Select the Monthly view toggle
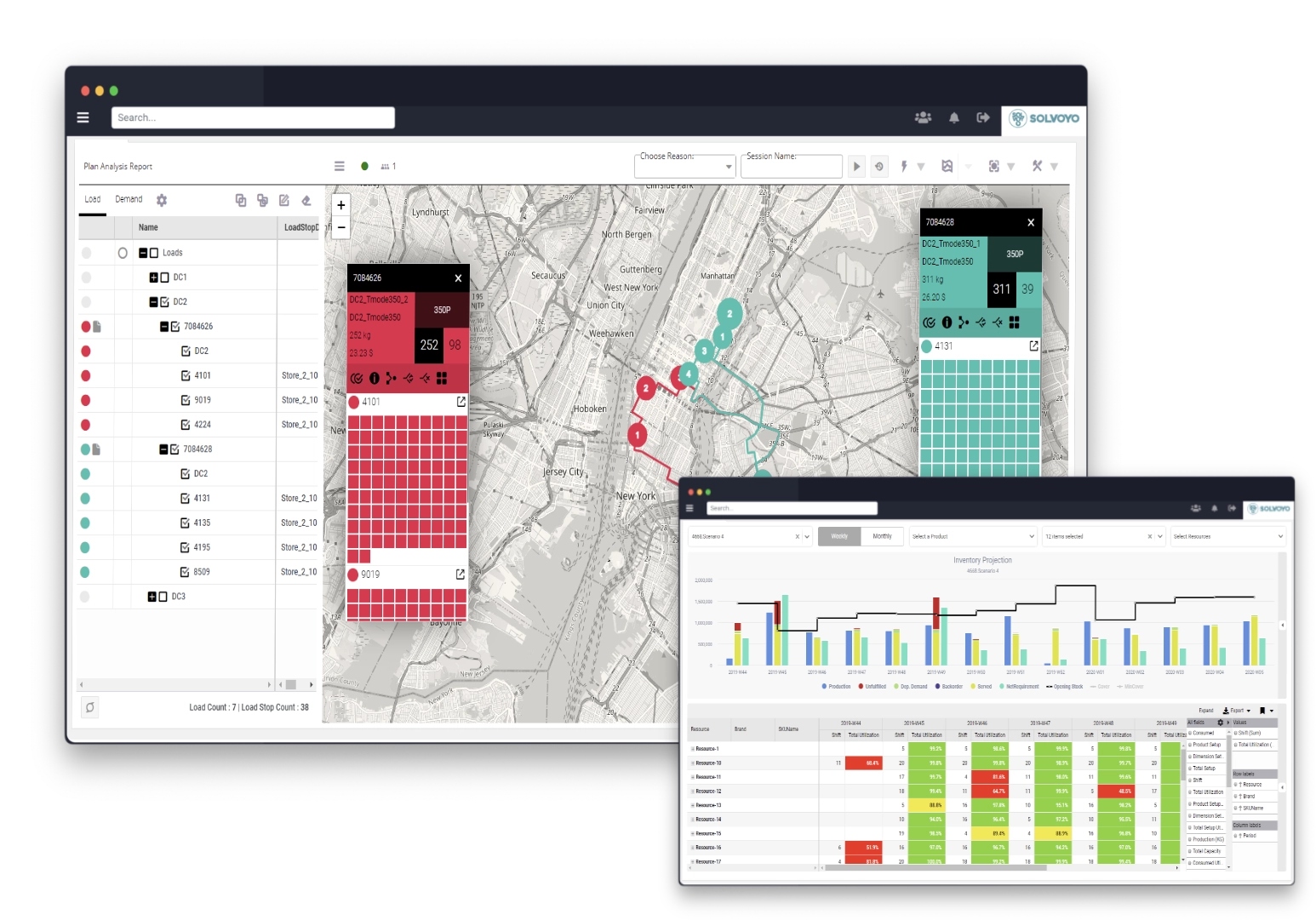The width and height of the screenshot is (1316, 920). click(882, 536)
